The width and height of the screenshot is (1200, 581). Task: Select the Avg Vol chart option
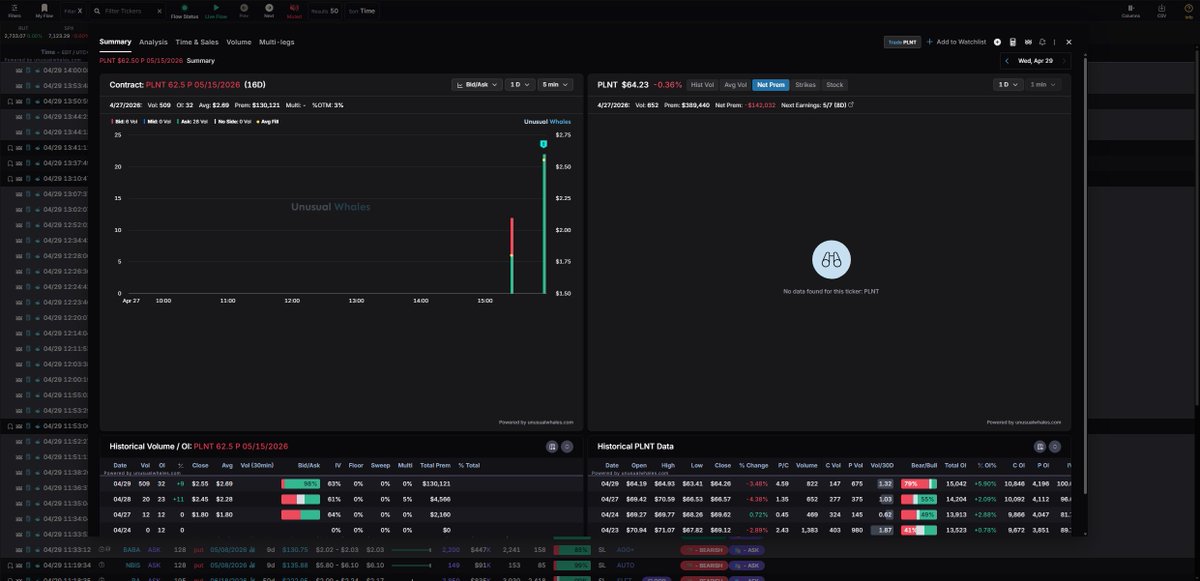point(736,85)
